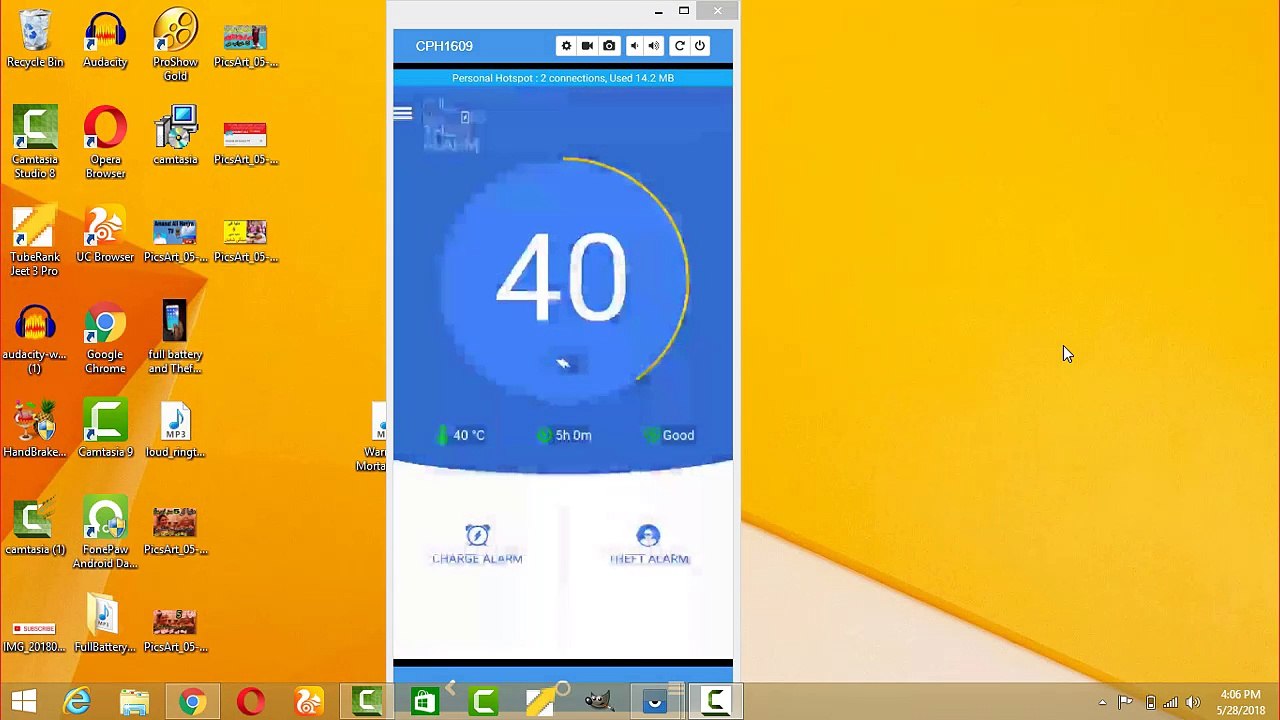Tap the 40 battery percentage gauge
The image size is (1280, 720).
tap(563, 278)
